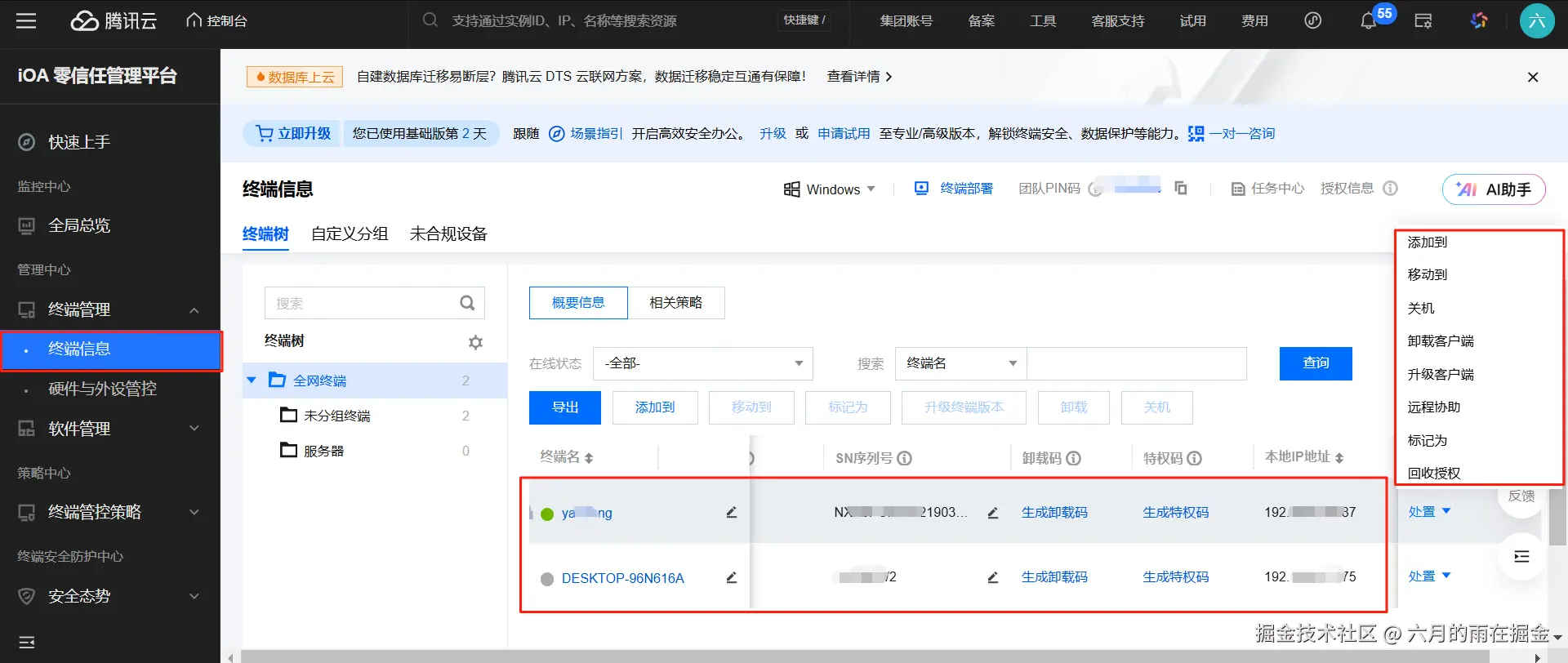Switch to the 自定义分组 tab

(x=350, y=234)
